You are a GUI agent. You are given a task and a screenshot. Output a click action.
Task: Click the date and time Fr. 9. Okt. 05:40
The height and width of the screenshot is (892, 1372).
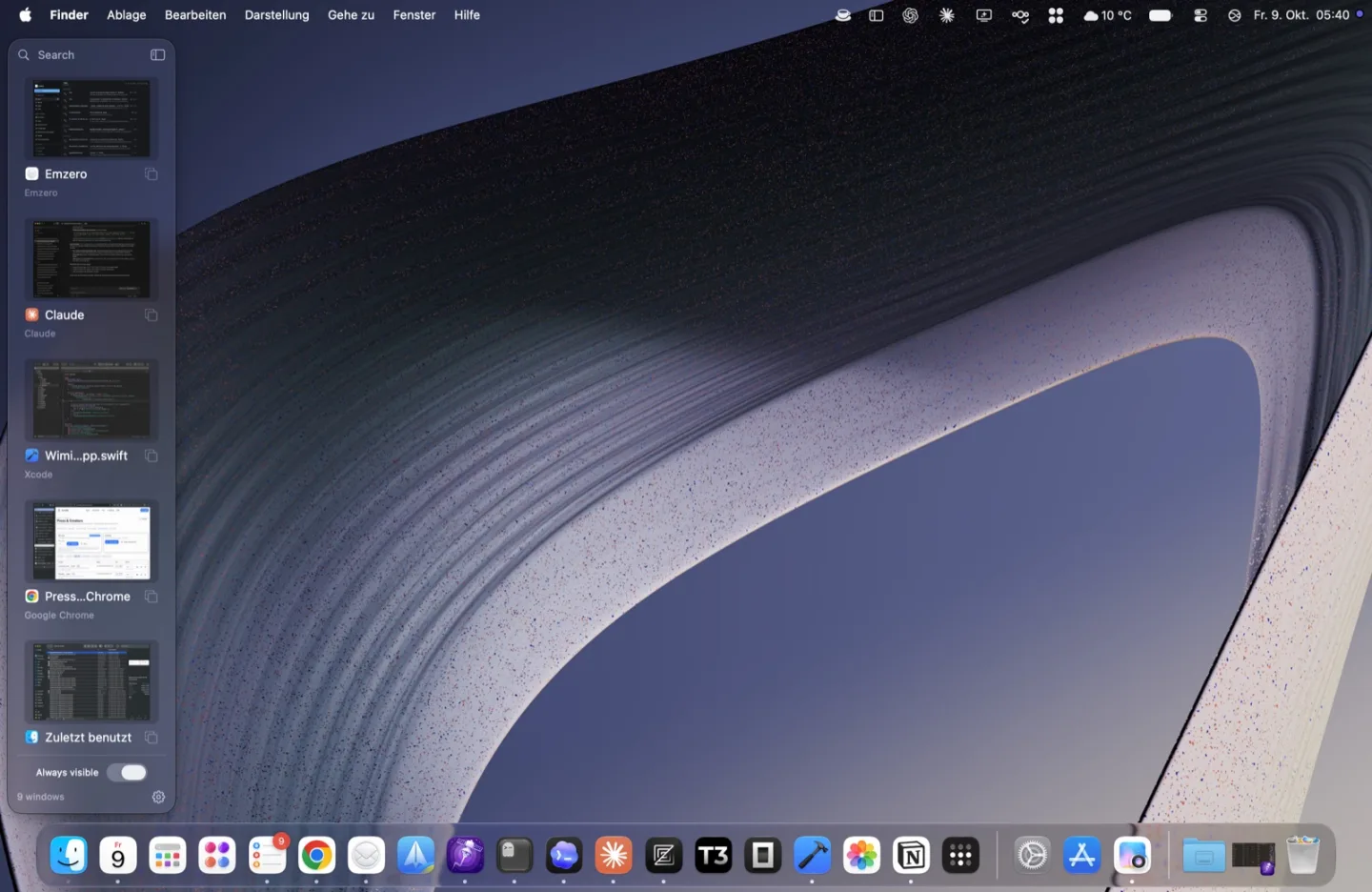click(x=1301, y=15)
